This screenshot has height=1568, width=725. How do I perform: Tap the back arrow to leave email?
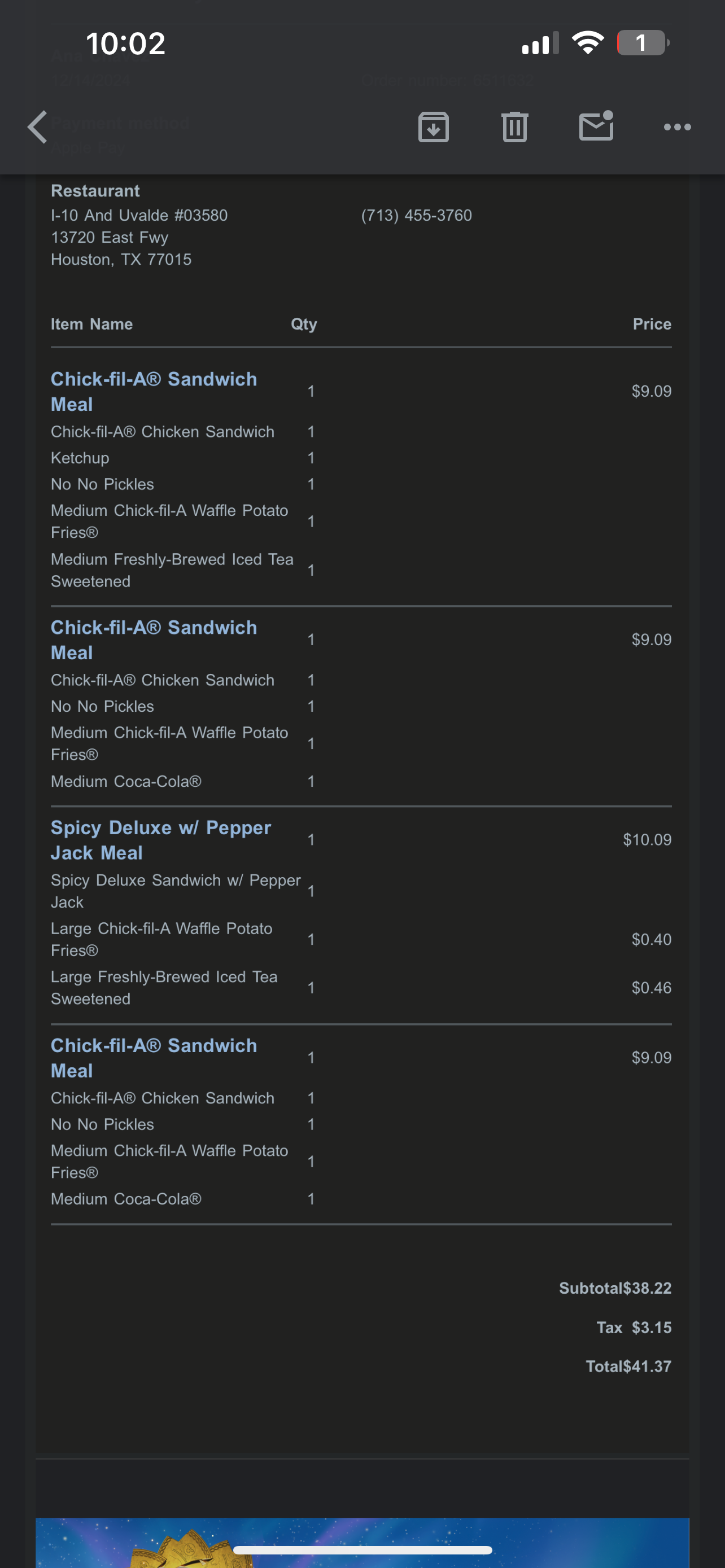[38, 126]
